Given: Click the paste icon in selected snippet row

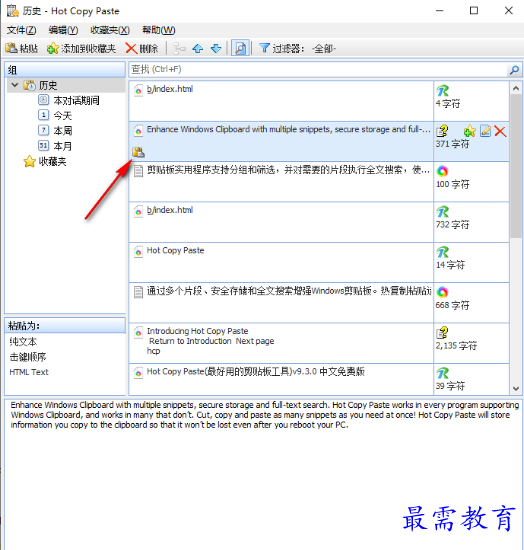Looking at the screenshot, I should point(138,152).
